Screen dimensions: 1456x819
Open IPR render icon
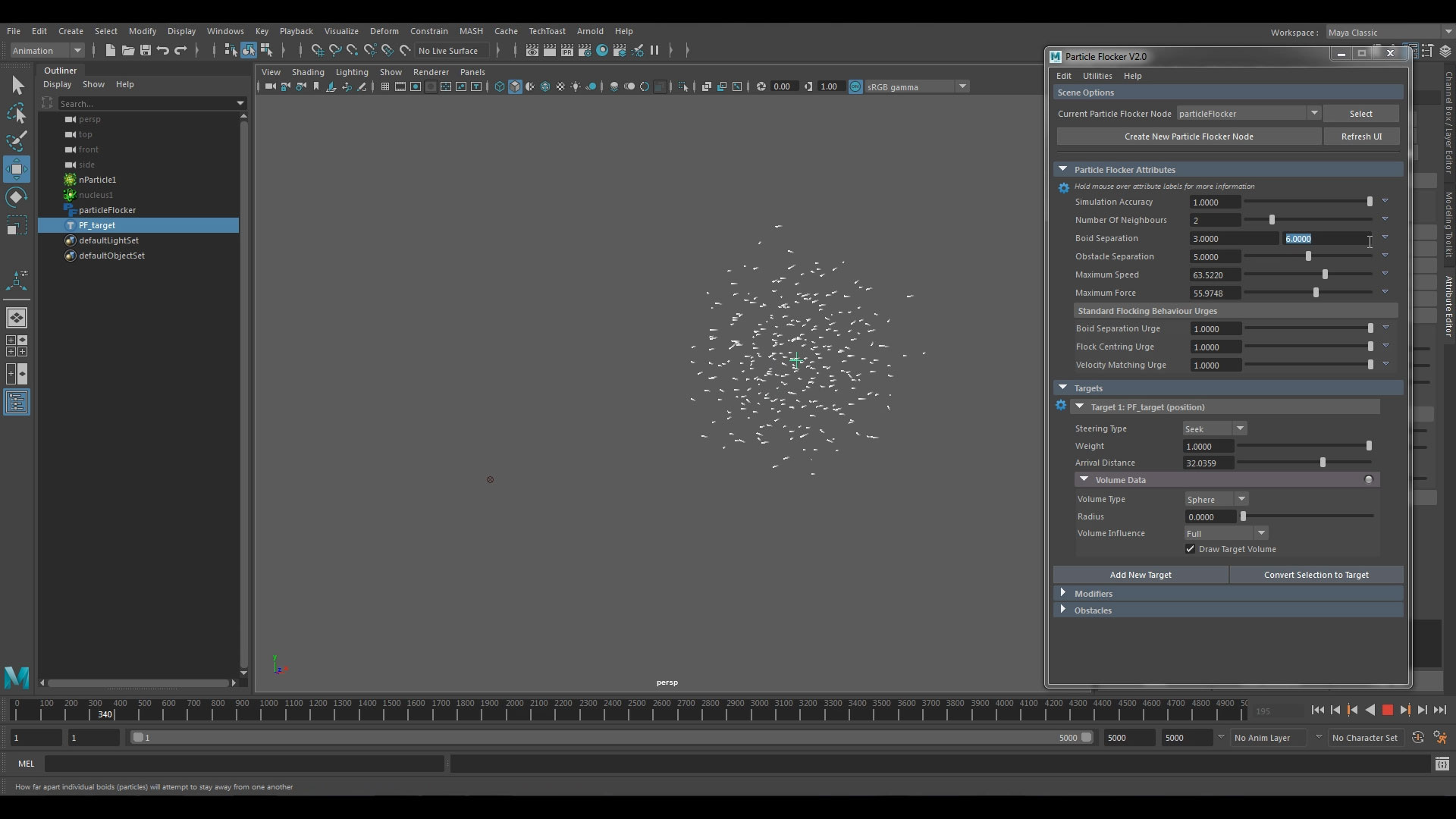click(567, 51)
